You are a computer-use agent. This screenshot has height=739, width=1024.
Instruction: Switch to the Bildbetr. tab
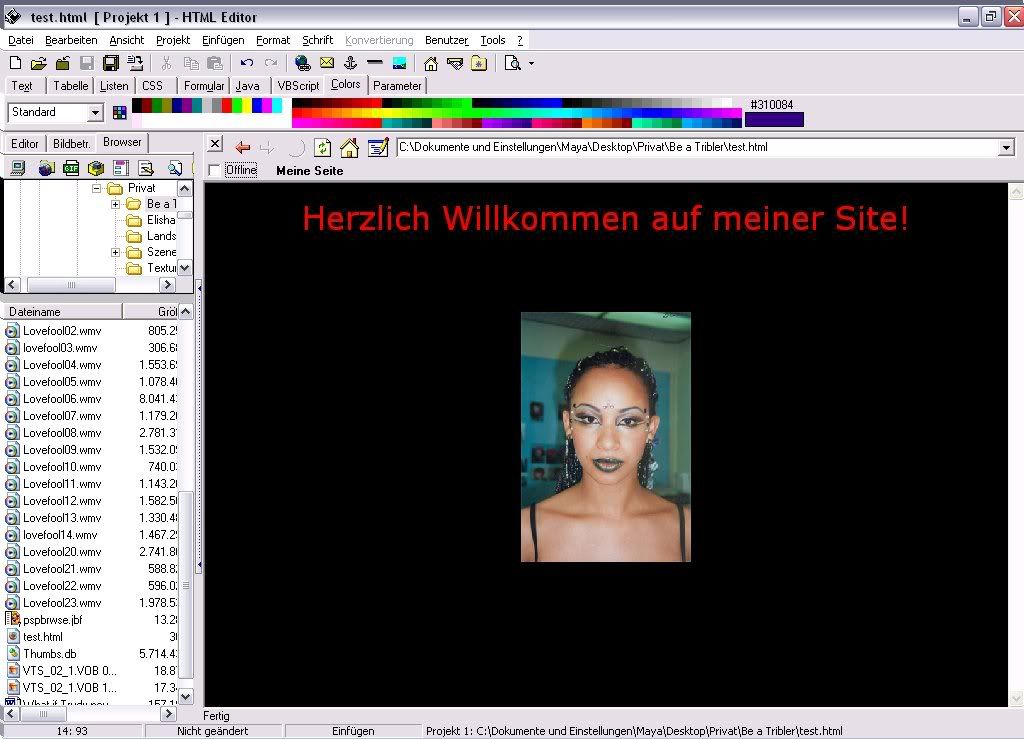pyautogui.click(x=71, y=144)
